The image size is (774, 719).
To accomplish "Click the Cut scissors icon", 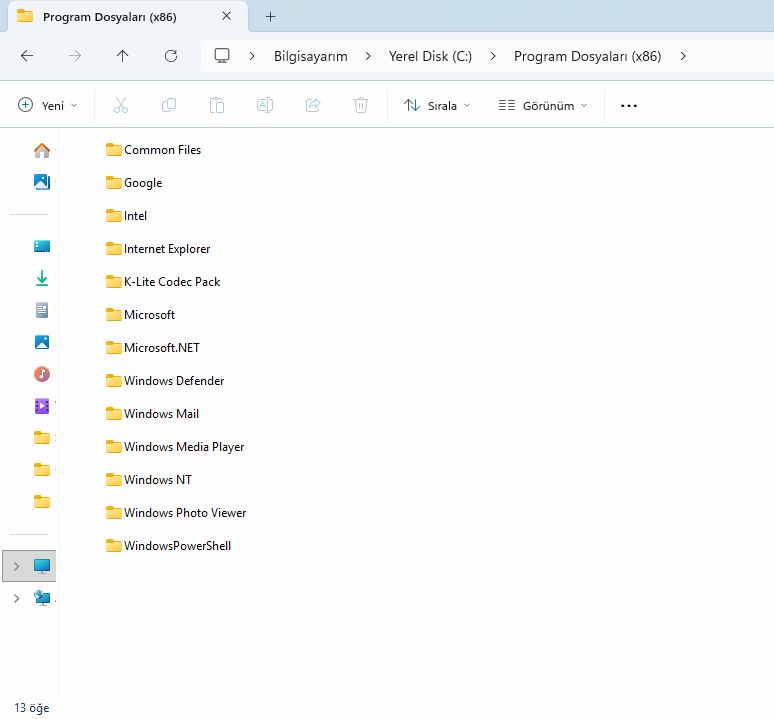I will pos(121,105).
